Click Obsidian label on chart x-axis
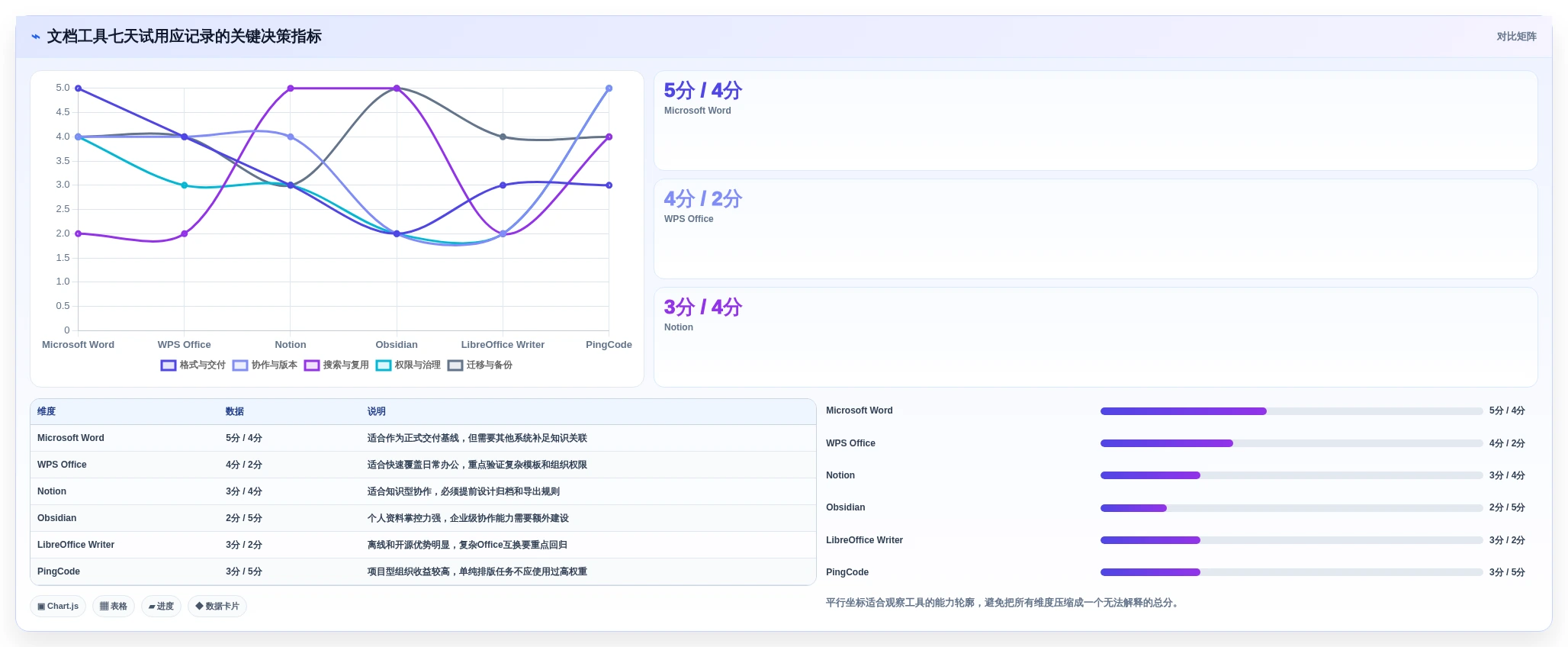1568x647 pixels. point(397,345)
